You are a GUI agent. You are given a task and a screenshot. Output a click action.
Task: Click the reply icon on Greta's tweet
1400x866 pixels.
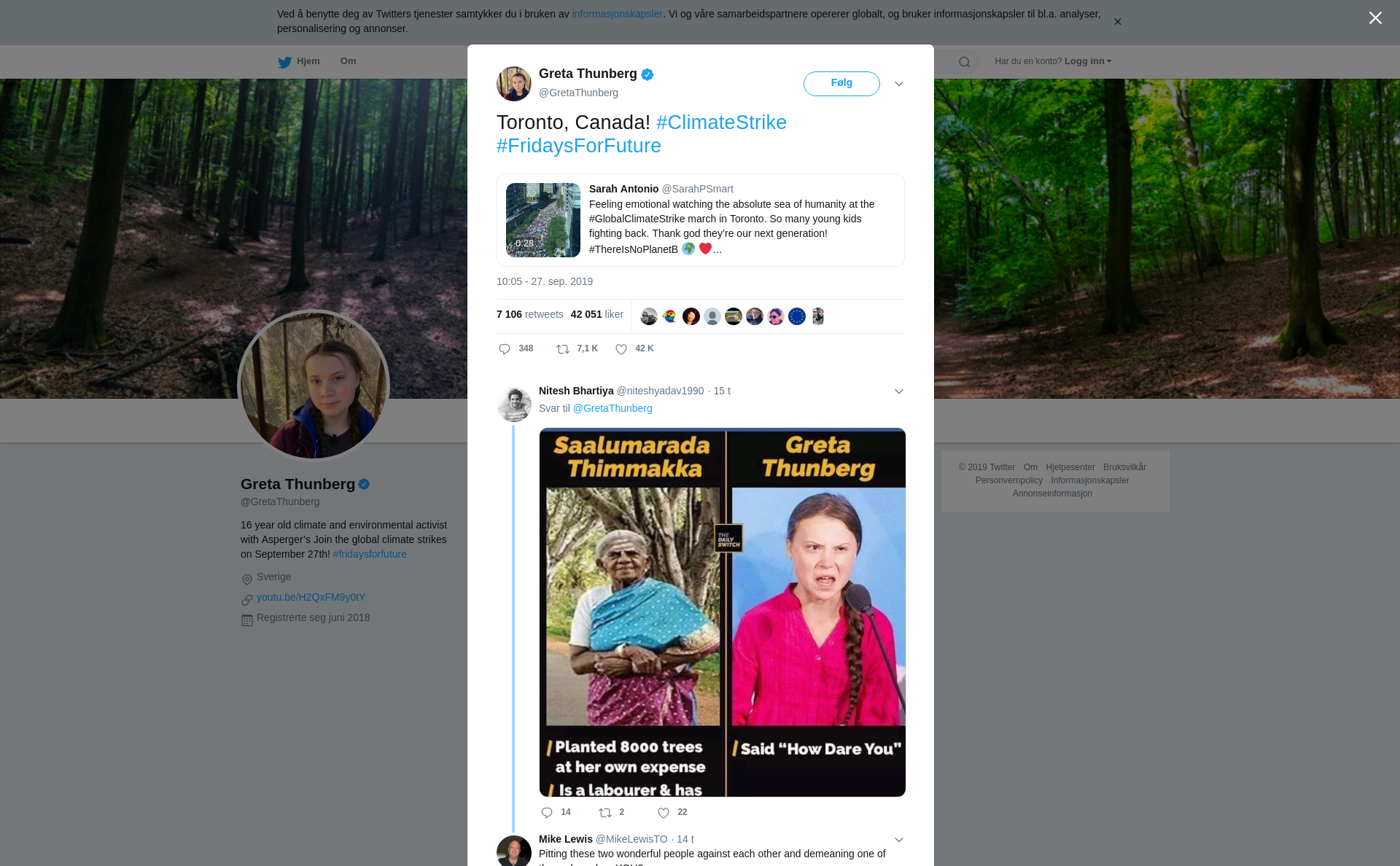(505, 349)
